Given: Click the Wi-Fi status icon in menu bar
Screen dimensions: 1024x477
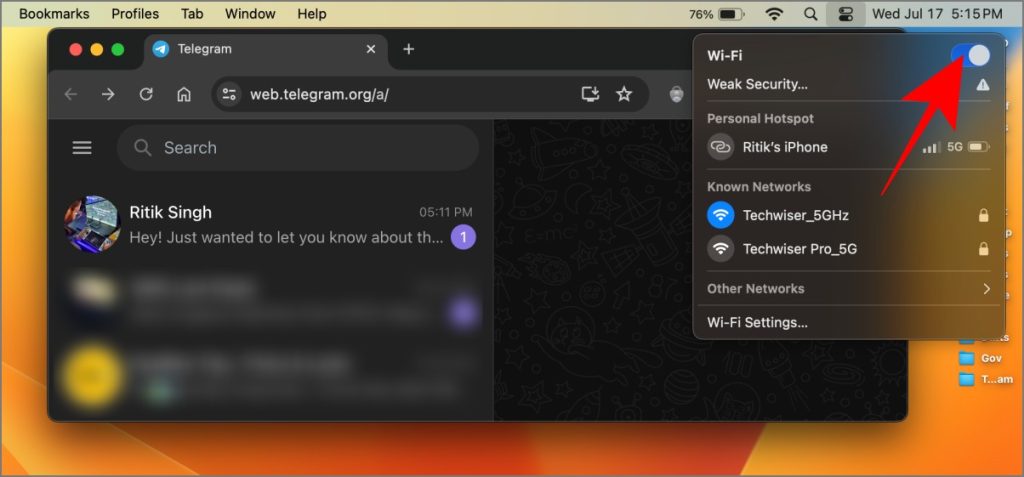Looking at the screenshot, I should point(774,14).
